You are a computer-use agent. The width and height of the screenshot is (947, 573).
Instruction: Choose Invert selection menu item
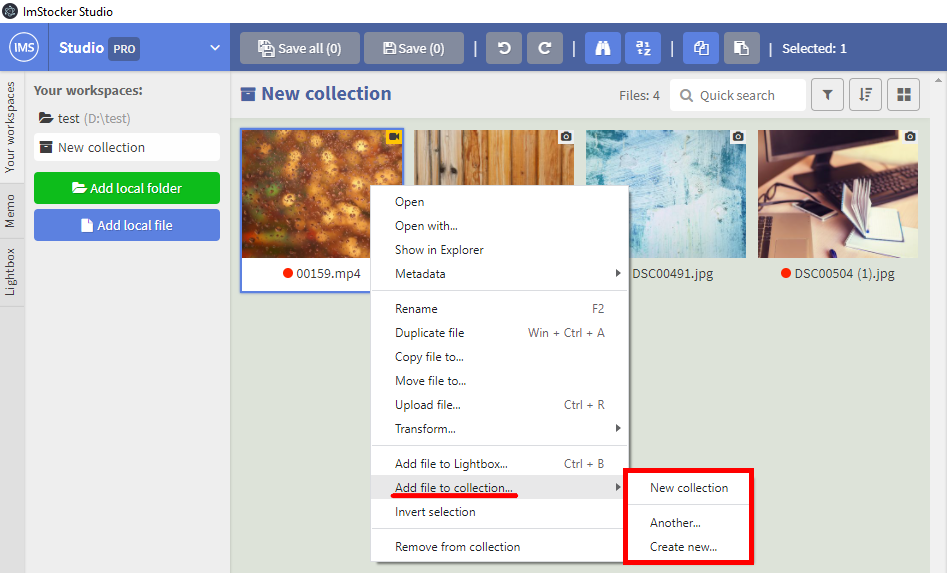pos(499,512)
